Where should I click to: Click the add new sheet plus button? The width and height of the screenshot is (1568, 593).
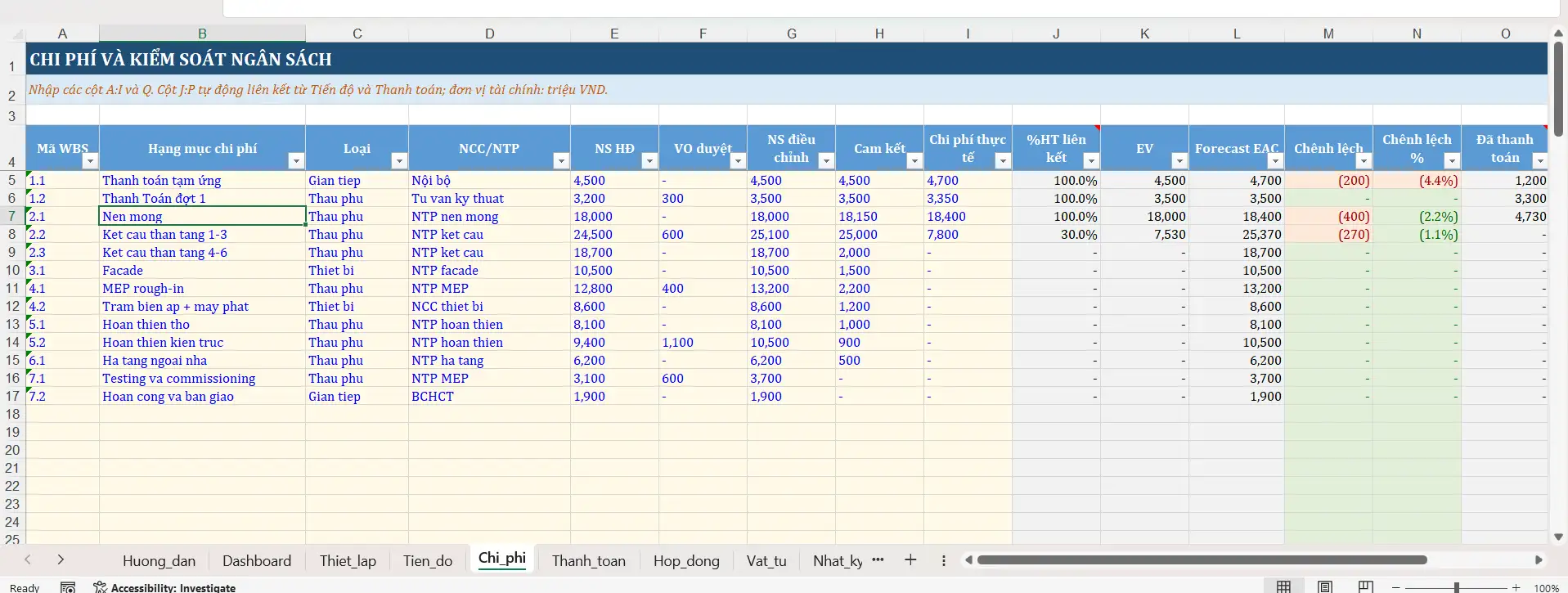910,560
